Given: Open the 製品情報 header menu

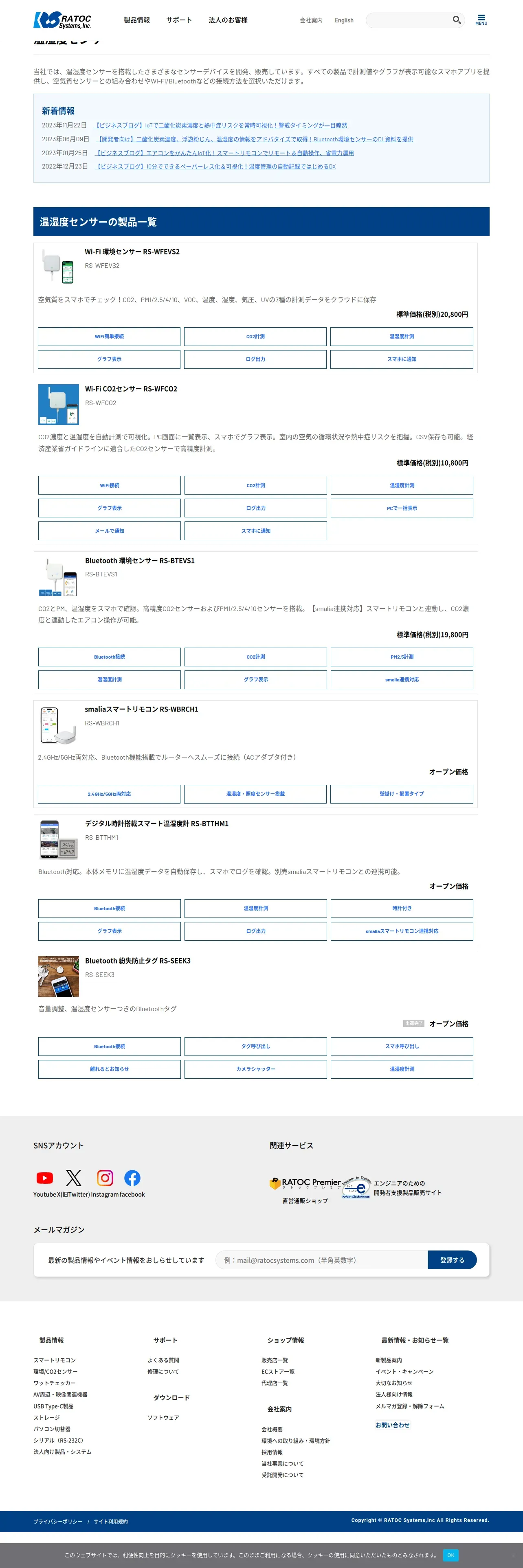Looking at the screenshot, I should [x=137, y=20].
